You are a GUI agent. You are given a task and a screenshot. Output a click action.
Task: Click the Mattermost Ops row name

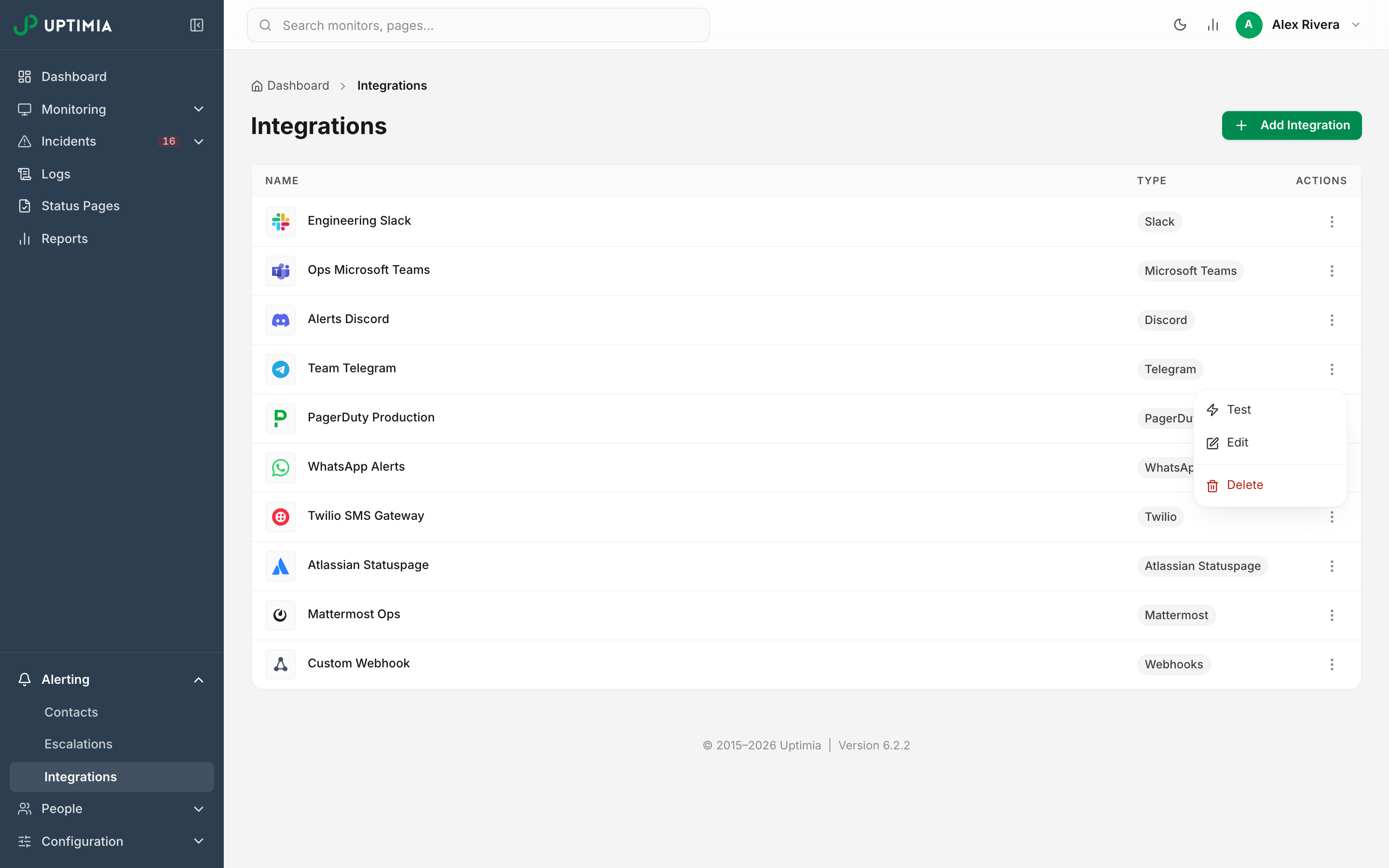pyautogui.click(x=354, y=614)
